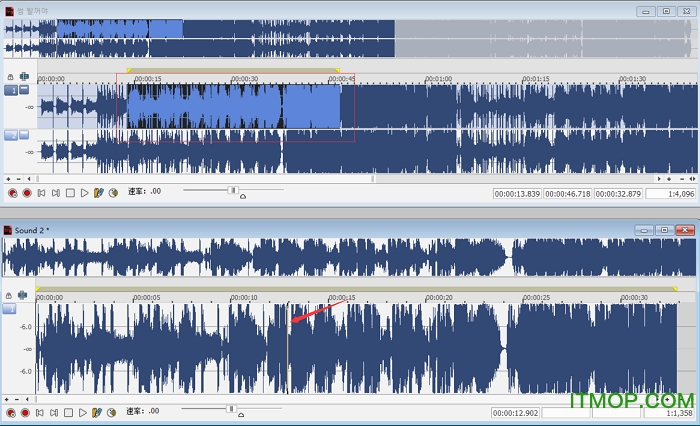The image size is (700, 426).
Task: Click zoom ratio field 1:4,096
Action: point(671,194)
